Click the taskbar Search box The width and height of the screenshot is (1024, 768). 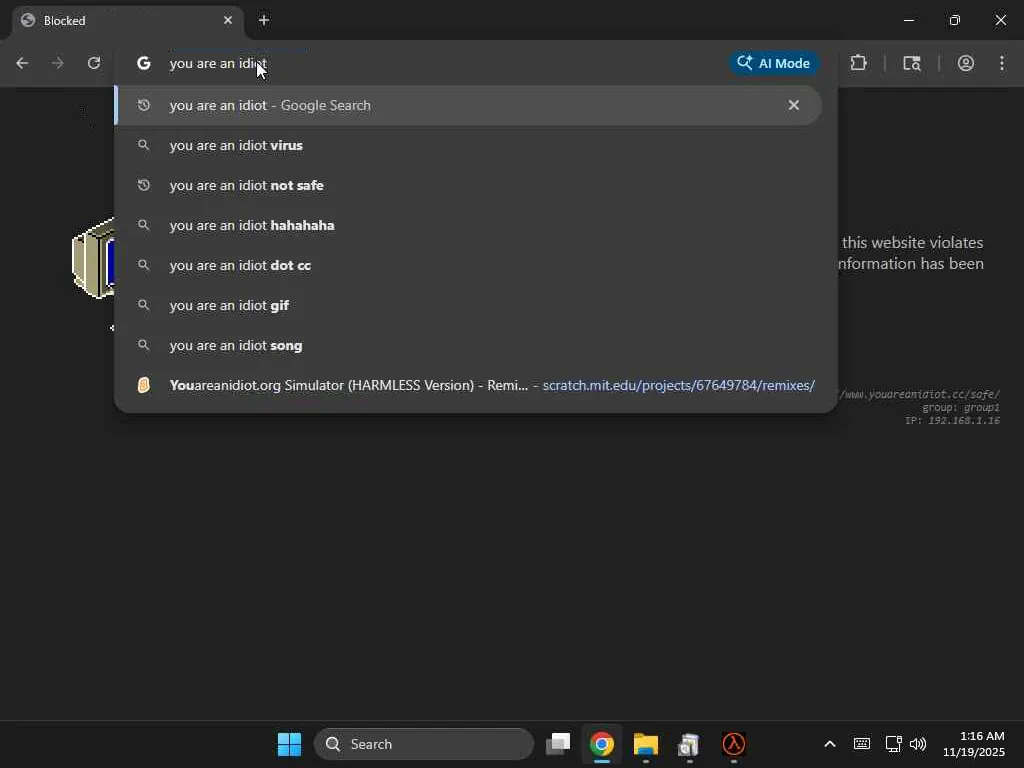(424, 744)
